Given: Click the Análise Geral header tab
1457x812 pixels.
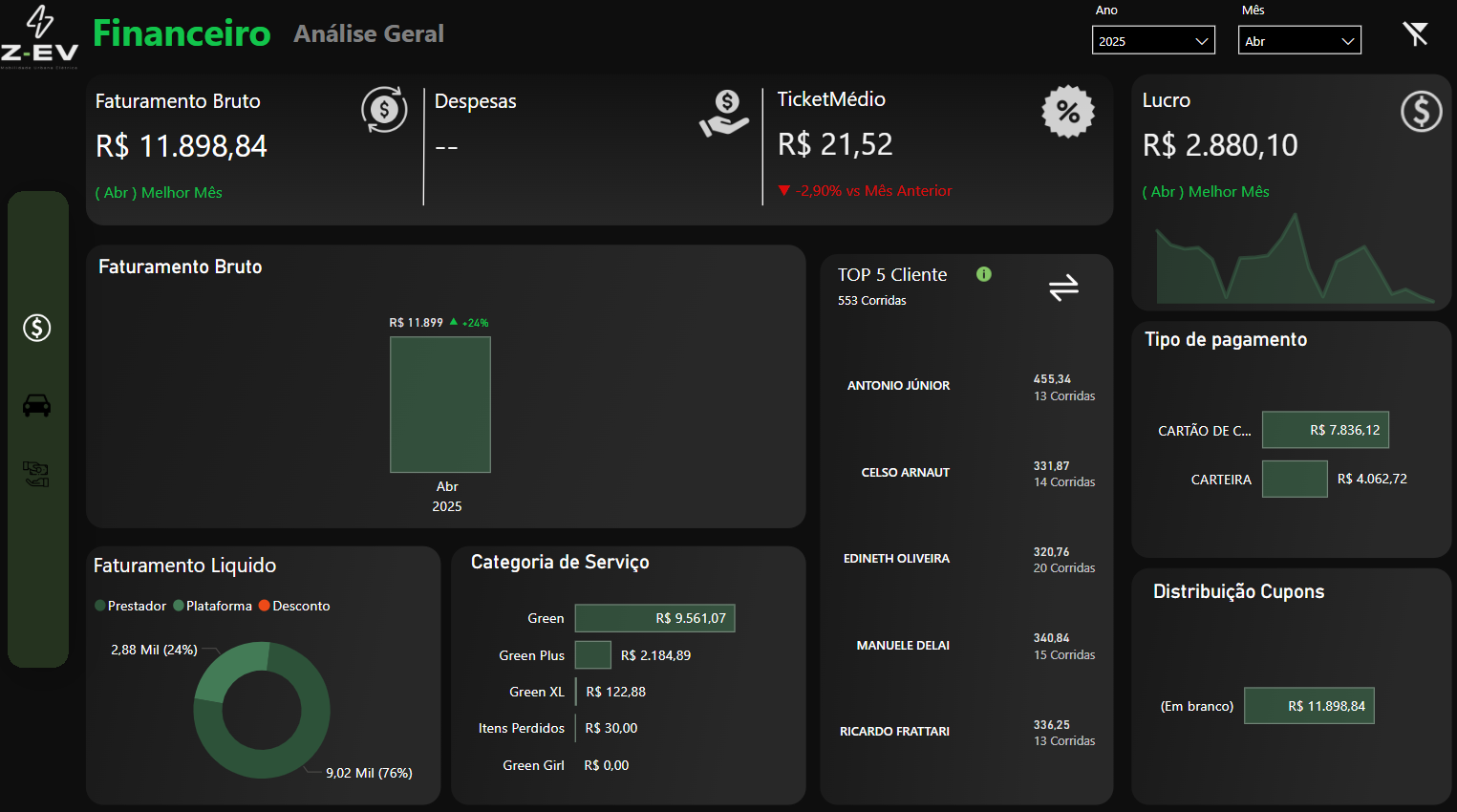Looking at the screenshot, I should pos(369,33).
